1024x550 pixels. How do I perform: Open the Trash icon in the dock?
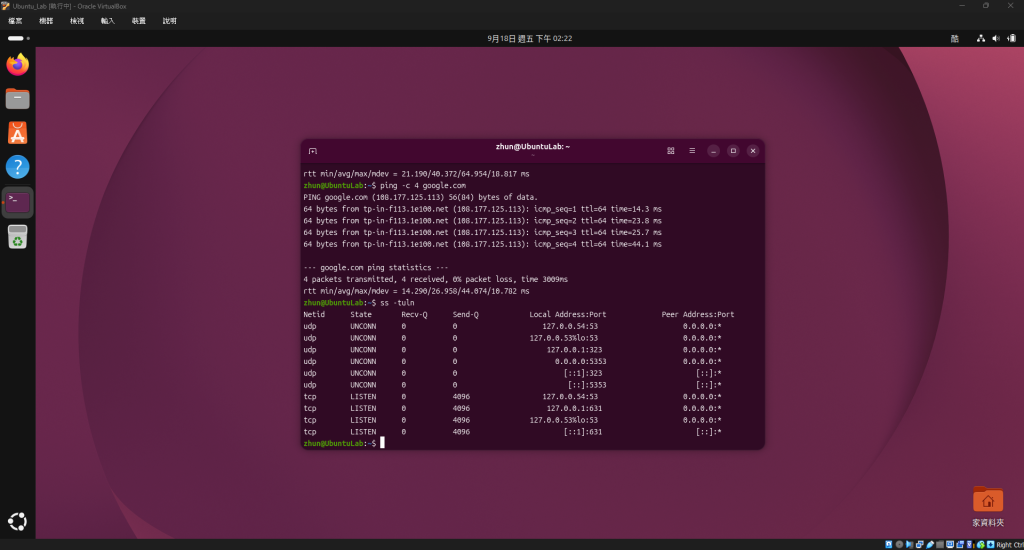coord(18,236)
